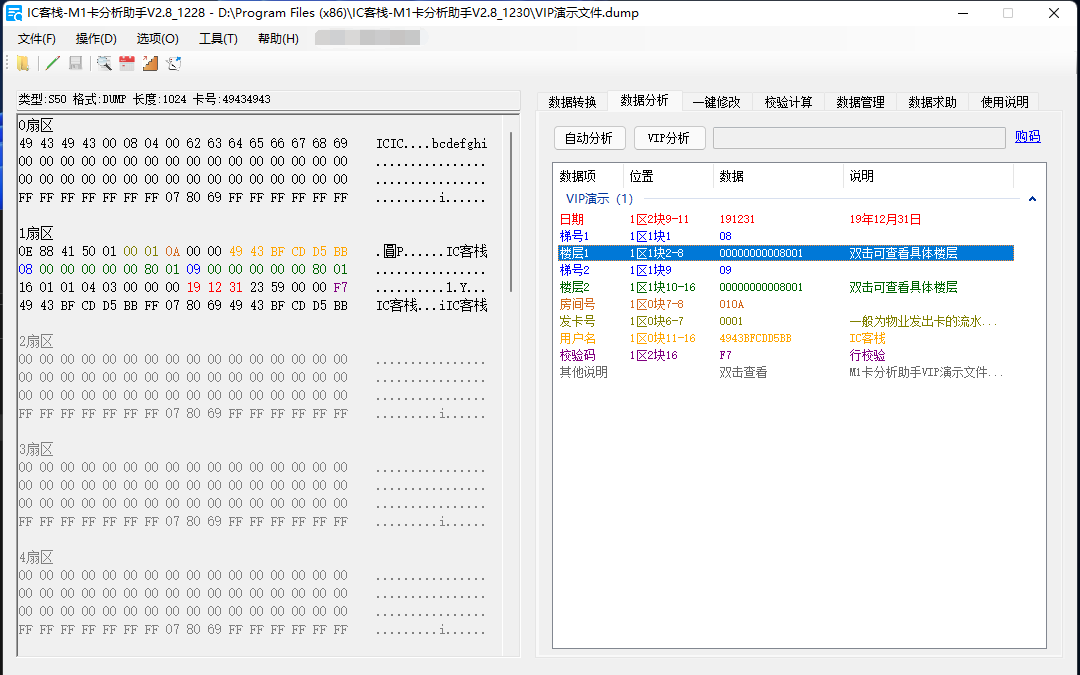Switch to the 数据转换 tab

pos(572,102)
